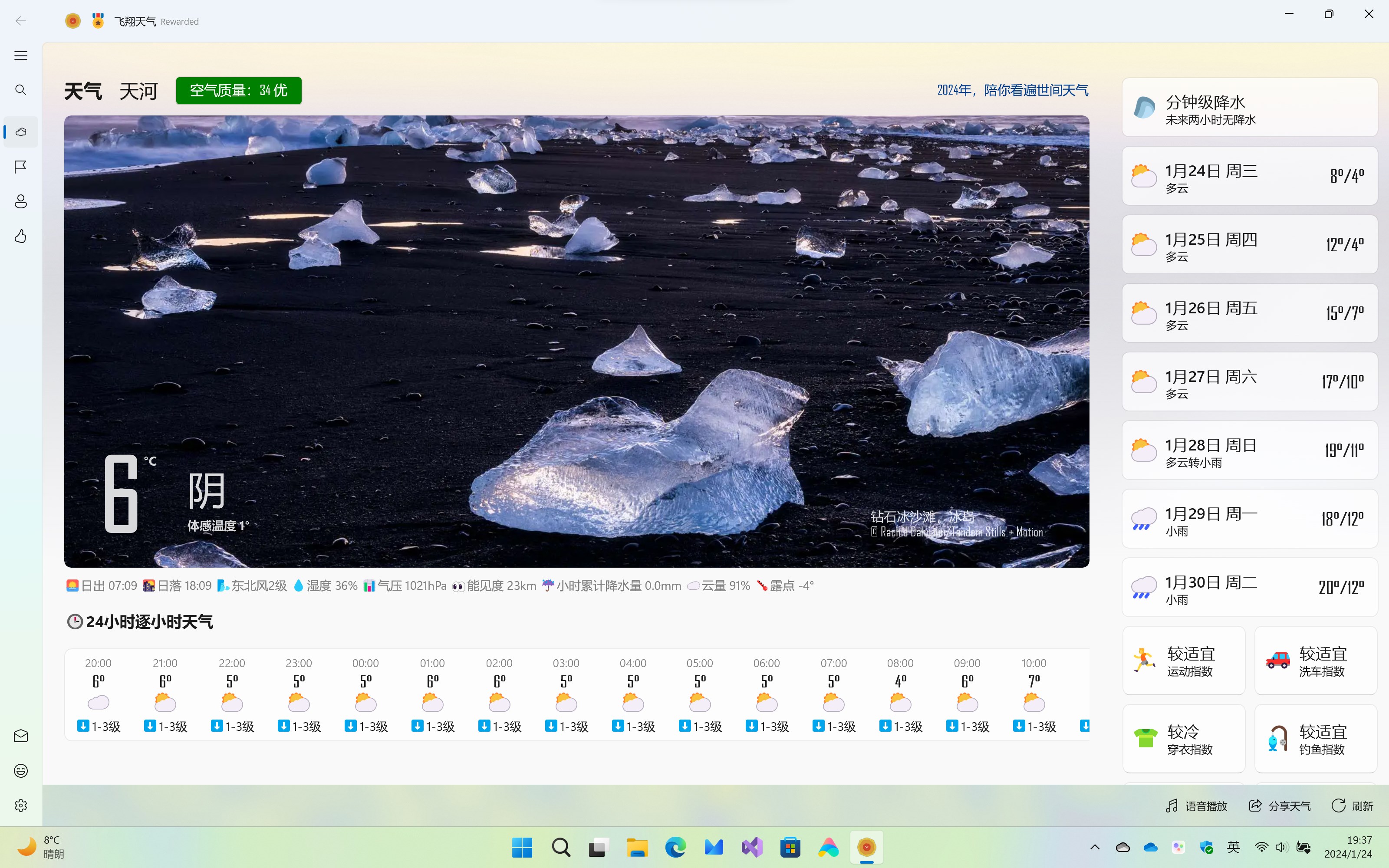The image size is (1389, 868).
Task: Open the mail icon in sidebar
Action: 21,736
